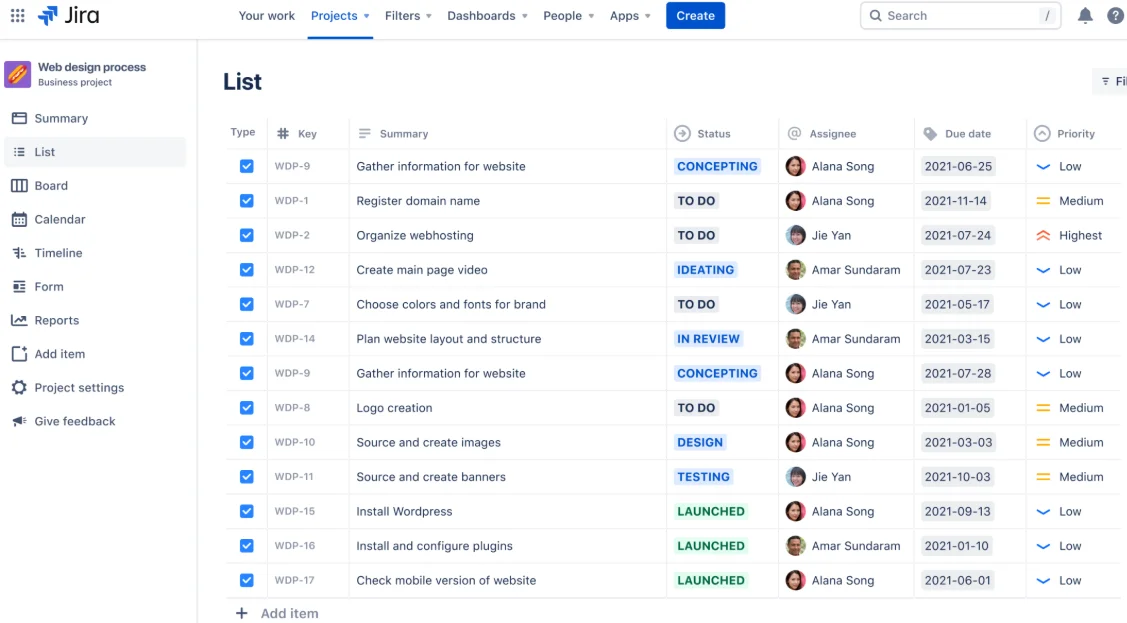Click inside the Search field
The height and width of the screenshot is (623, 1127).
(960, 15)
